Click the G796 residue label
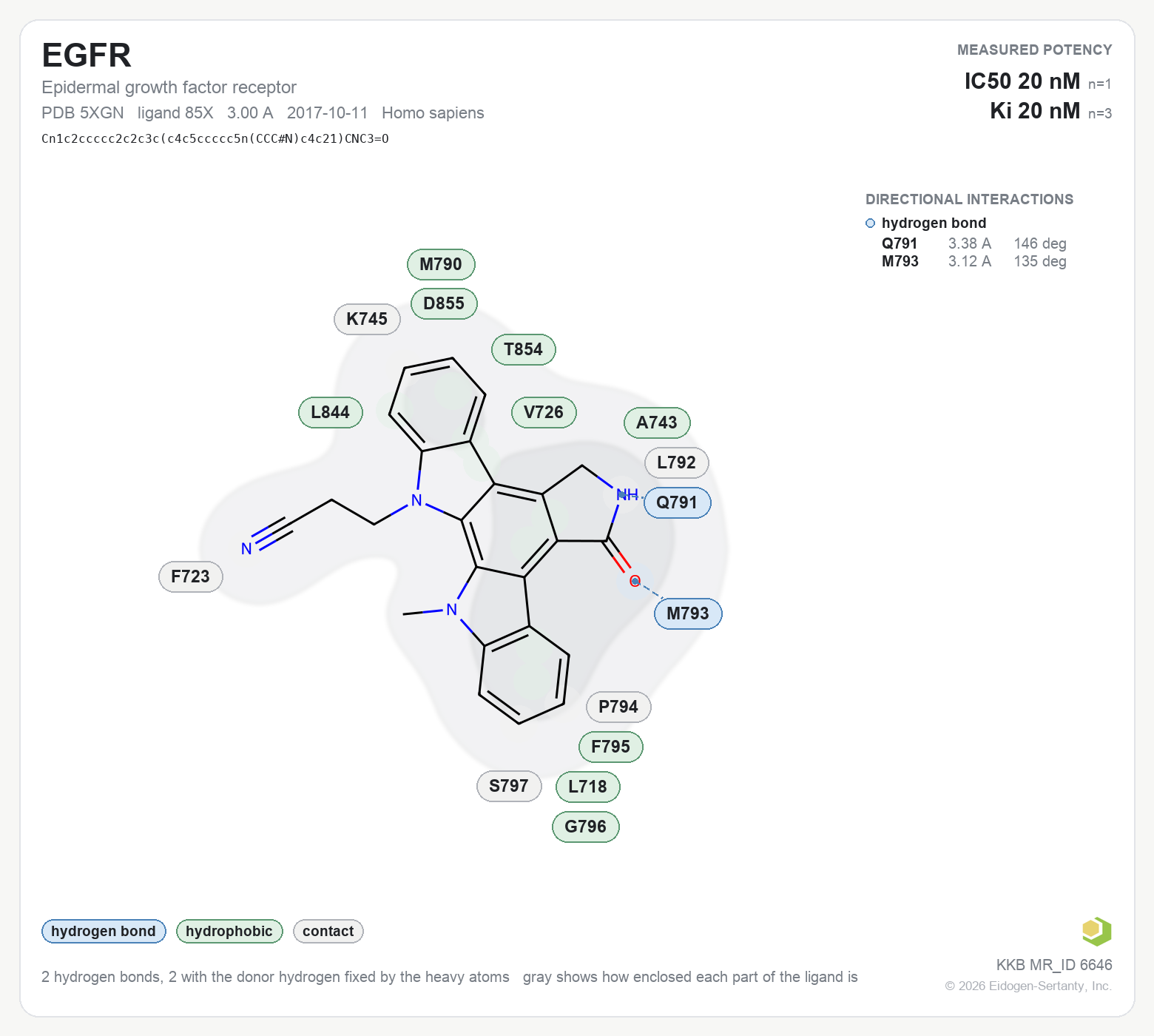Viewport: 1154px width, 1036px height. point(586,827)
